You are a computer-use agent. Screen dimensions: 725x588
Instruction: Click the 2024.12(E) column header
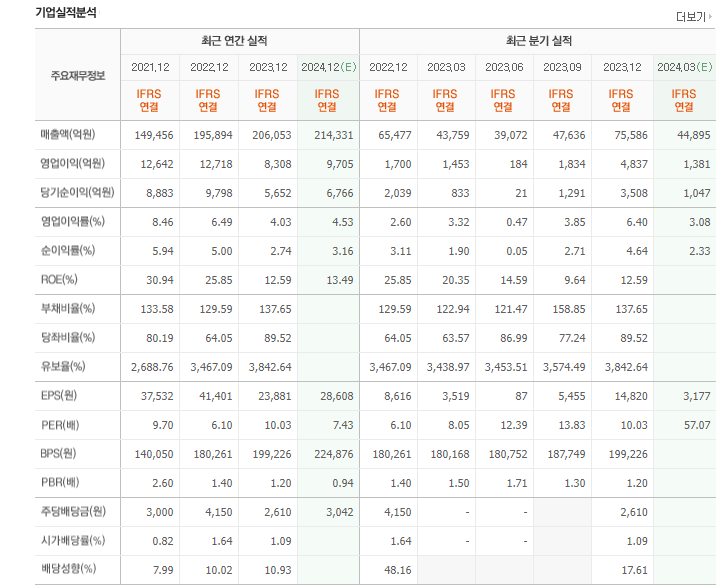(x=329, y=67)
